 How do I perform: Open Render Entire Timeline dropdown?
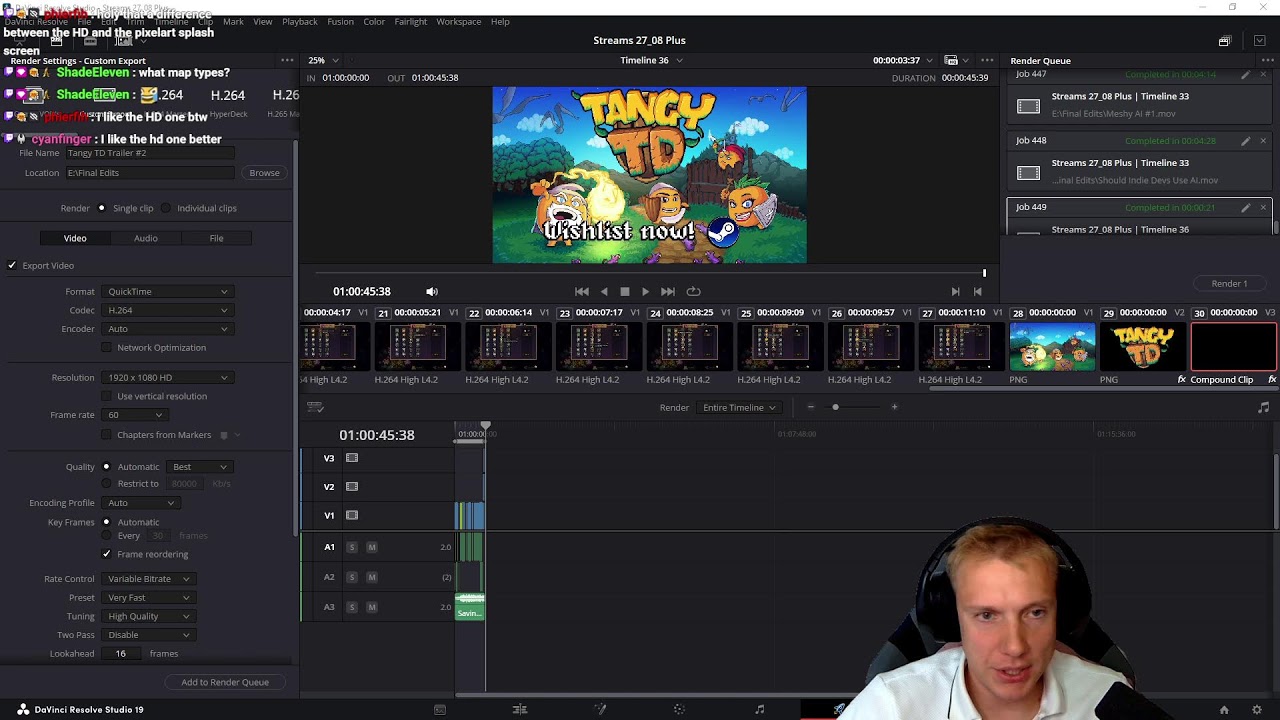pyautogui.click(x=740, y=408)
